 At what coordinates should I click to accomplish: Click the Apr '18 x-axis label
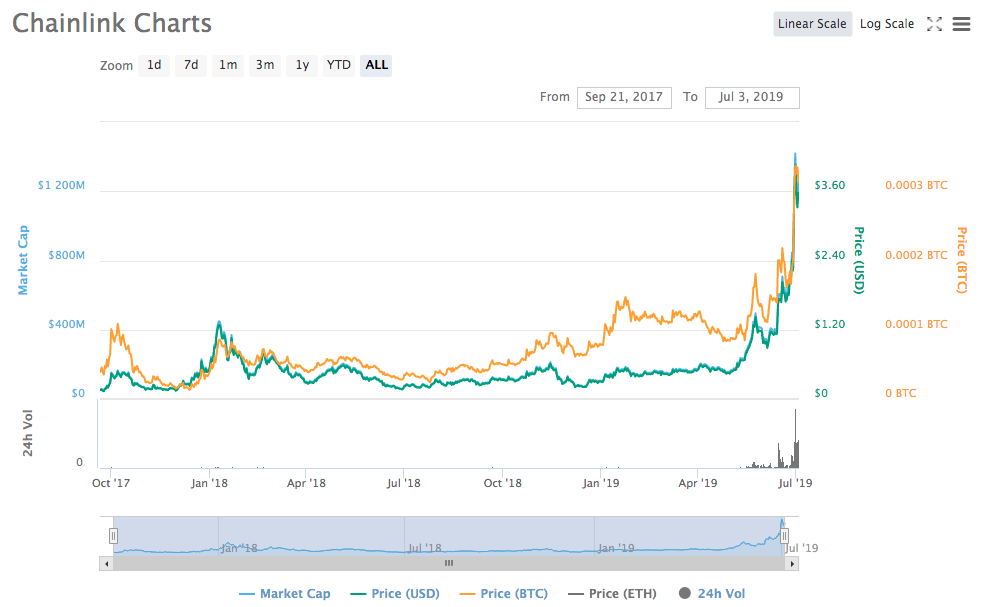(x=306, y=483)
